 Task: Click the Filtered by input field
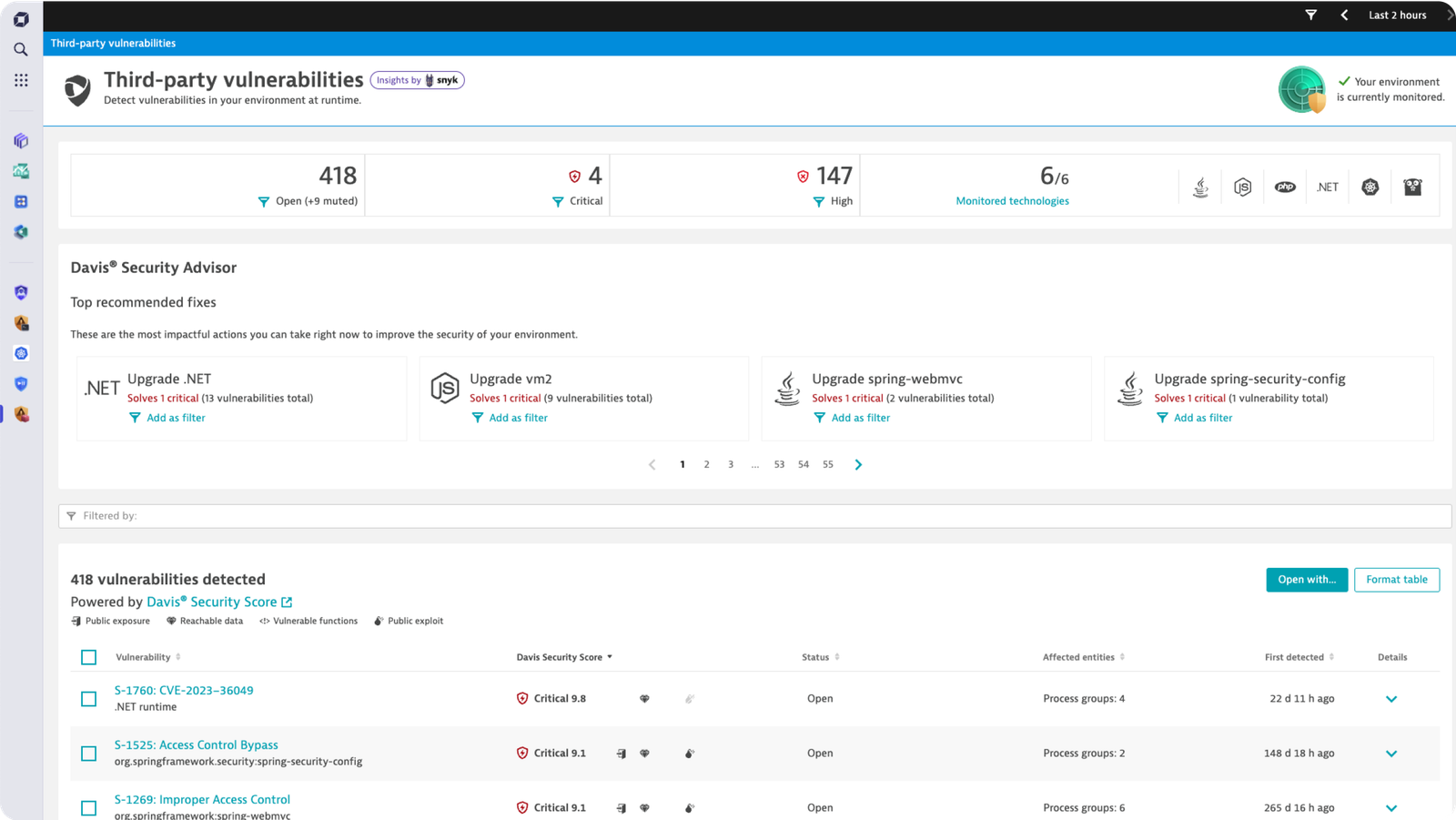pos(754,516)
